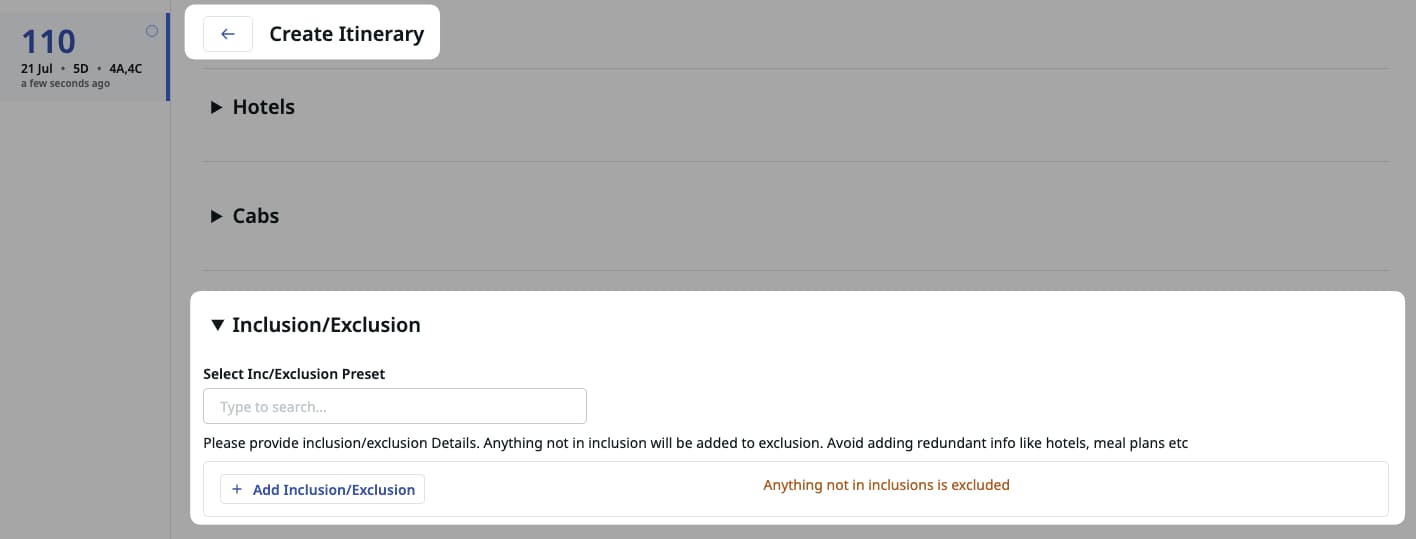Image resolution: width=1416 pixels, height=539 pixels.
Task: Click the plus icon before Add Inclusion/Exclusion
Action: pyautogui.click(x=237, y=490)
